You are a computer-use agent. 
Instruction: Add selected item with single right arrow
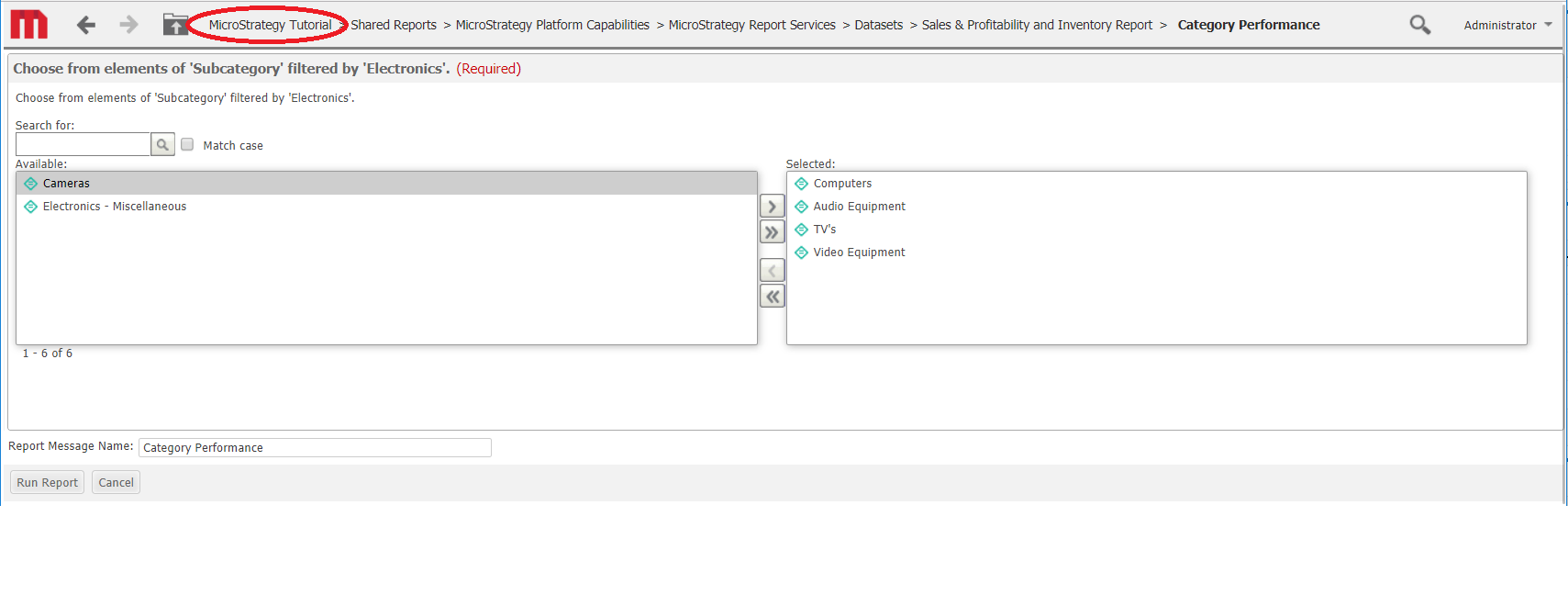tap(773, 207)
